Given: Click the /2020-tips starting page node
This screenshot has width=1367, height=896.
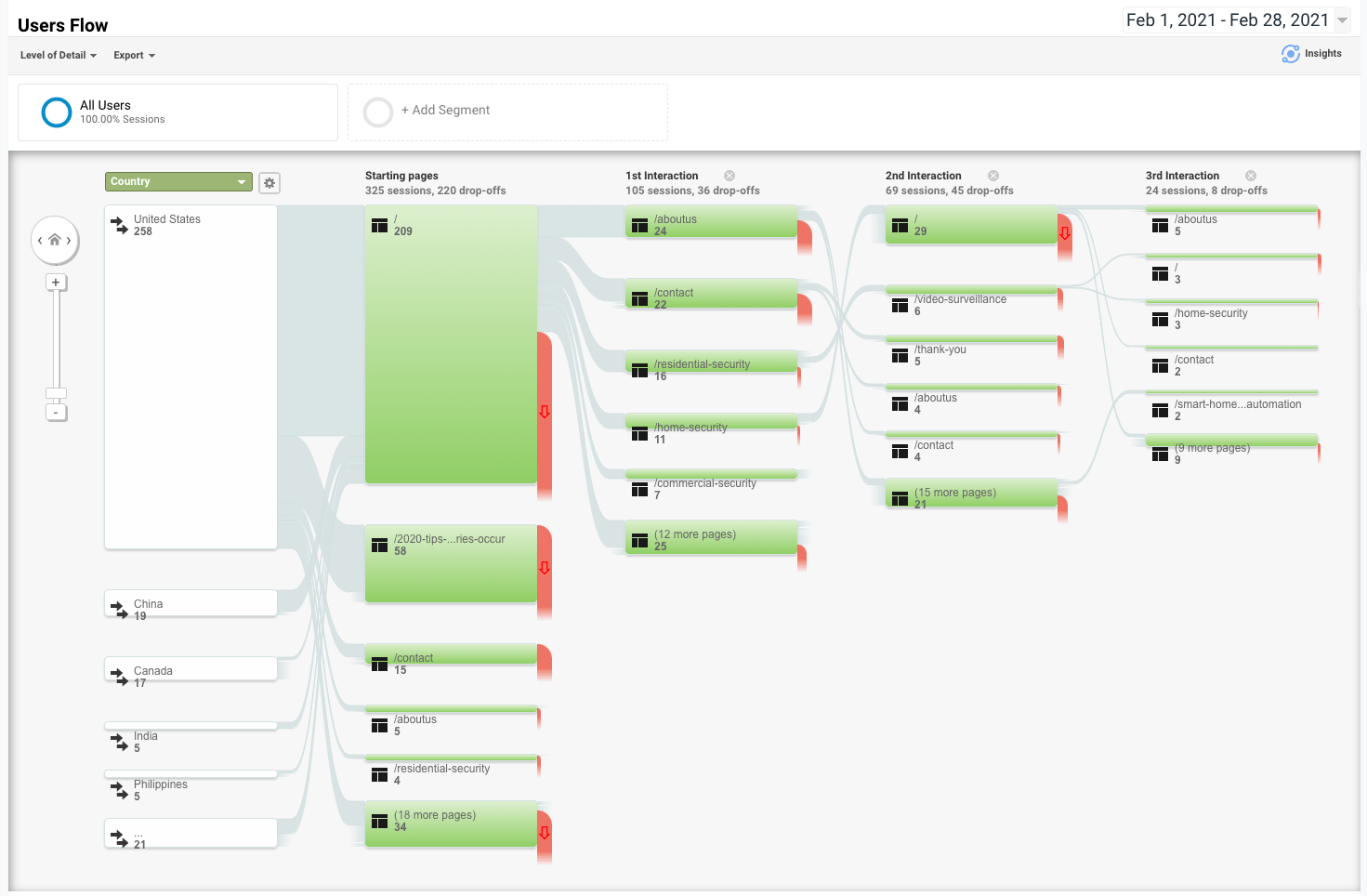Looking at the screenshot, I should point(451,563).
